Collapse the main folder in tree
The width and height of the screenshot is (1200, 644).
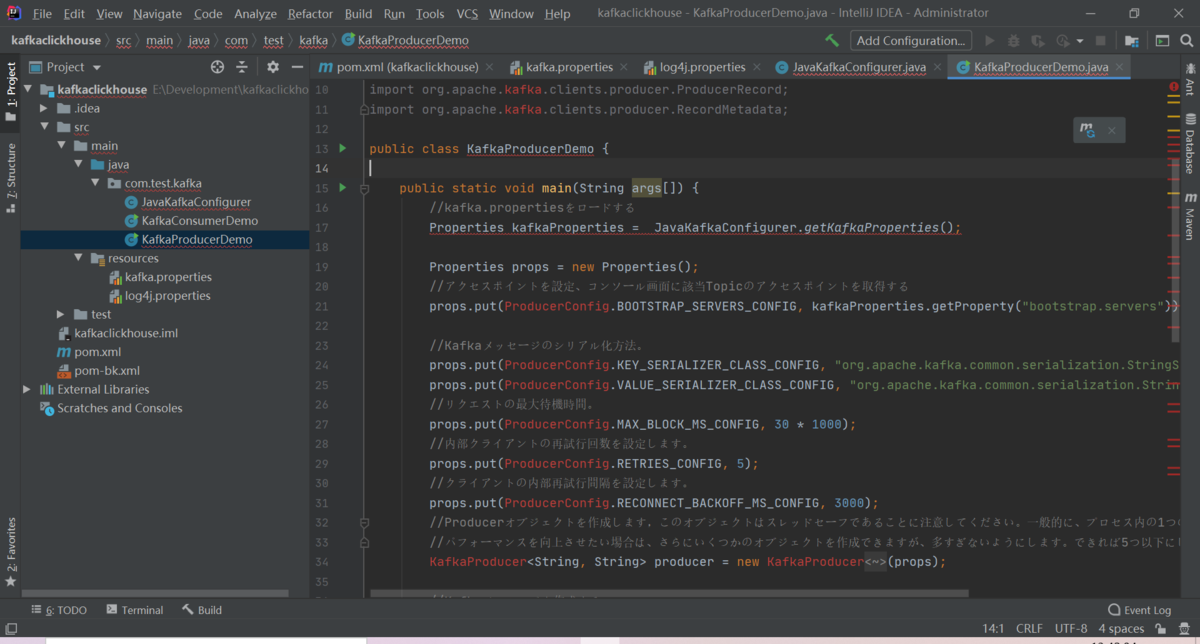[x=61, y=146]
